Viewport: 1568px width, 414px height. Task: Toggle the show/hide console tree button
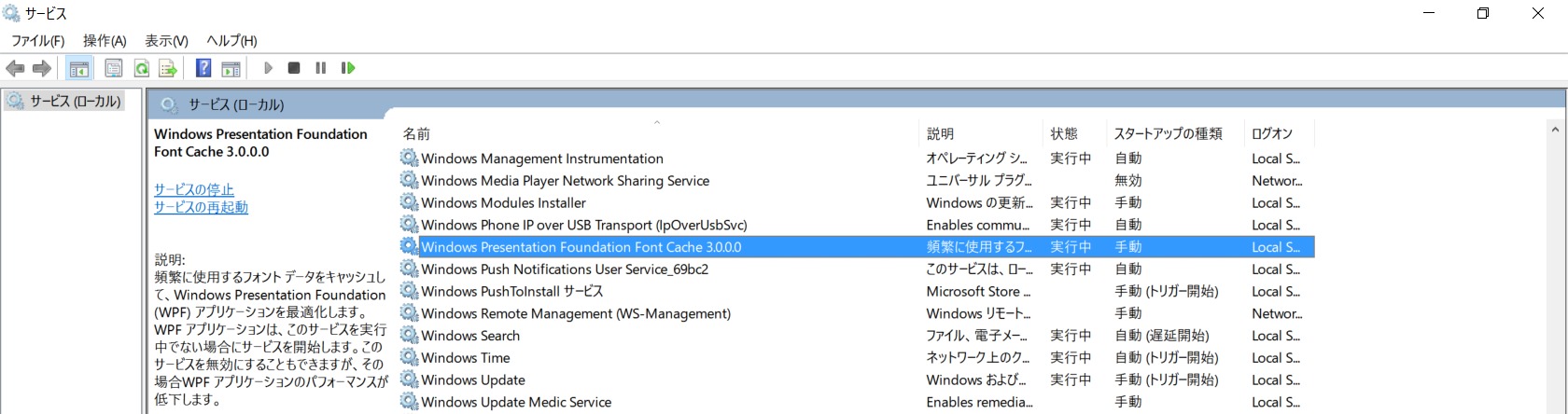(79, 68)
